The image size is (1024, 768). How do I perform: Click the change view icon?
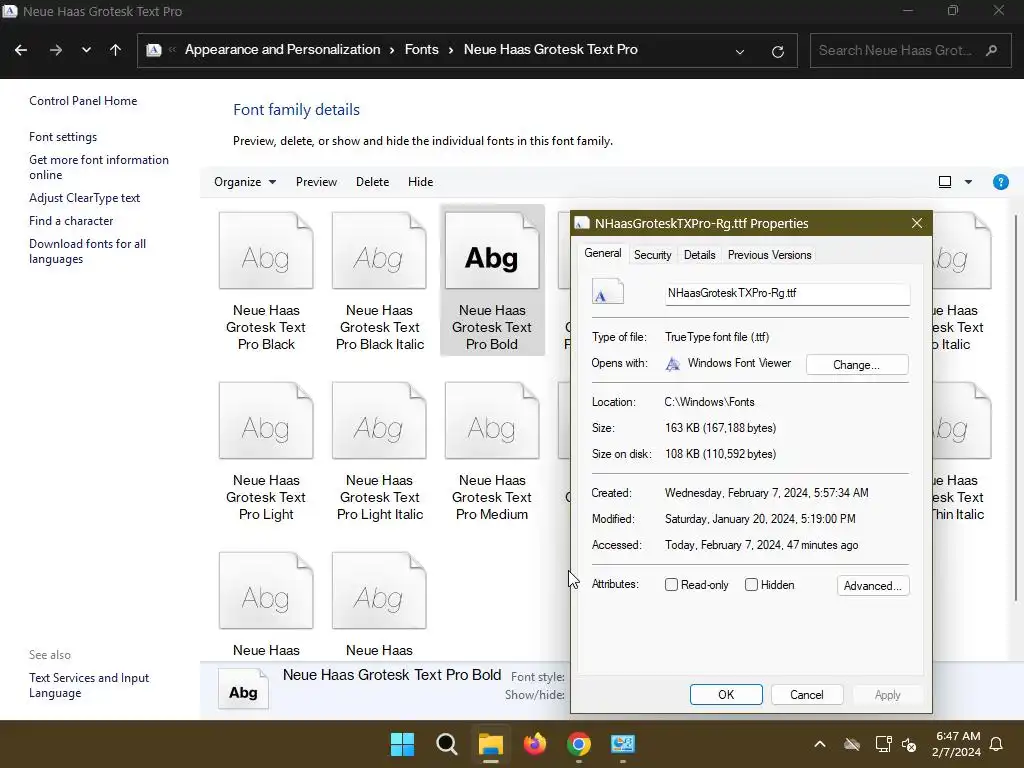944,182
